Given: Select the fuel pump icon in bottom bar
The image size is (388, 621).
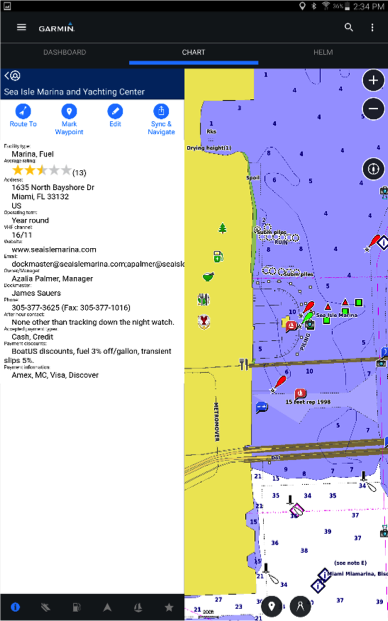Looking at the screenshot, I should click(76, 607).
